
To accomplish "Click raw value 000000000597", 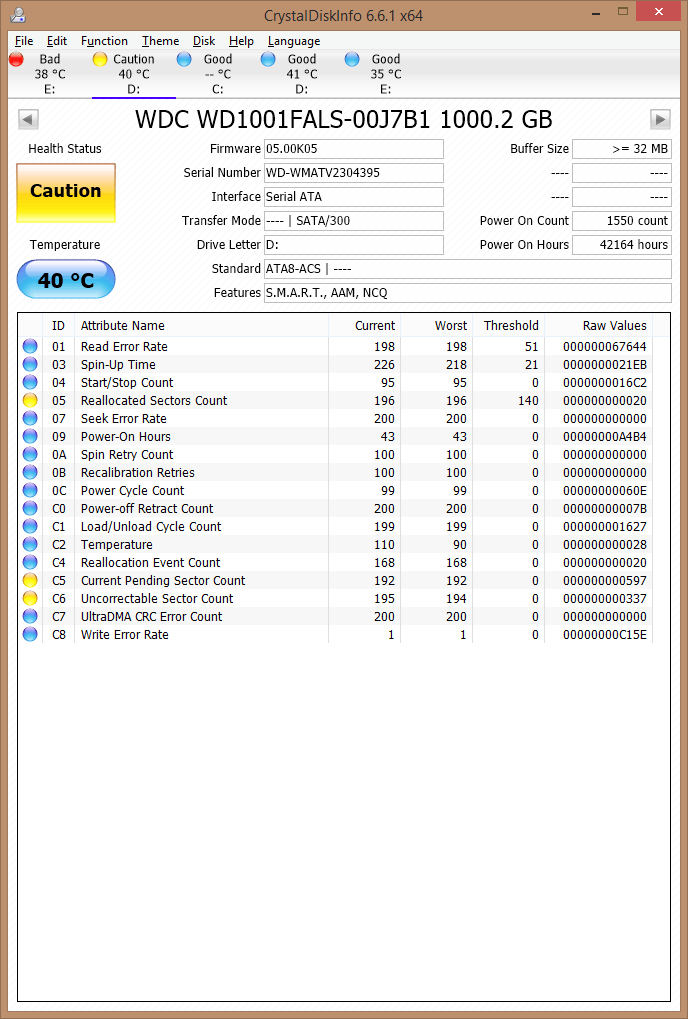I will [x=605, y=581].
